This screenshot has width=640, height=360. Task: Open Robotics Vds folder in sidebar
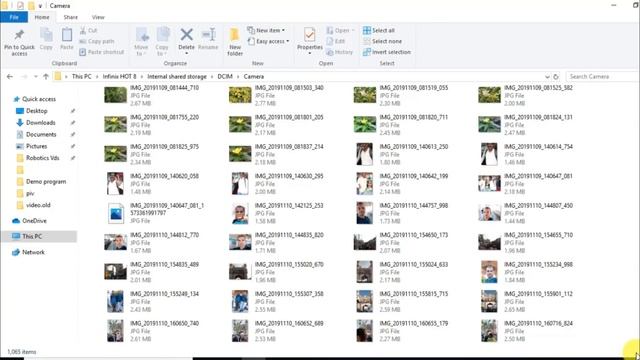[42, 158]
